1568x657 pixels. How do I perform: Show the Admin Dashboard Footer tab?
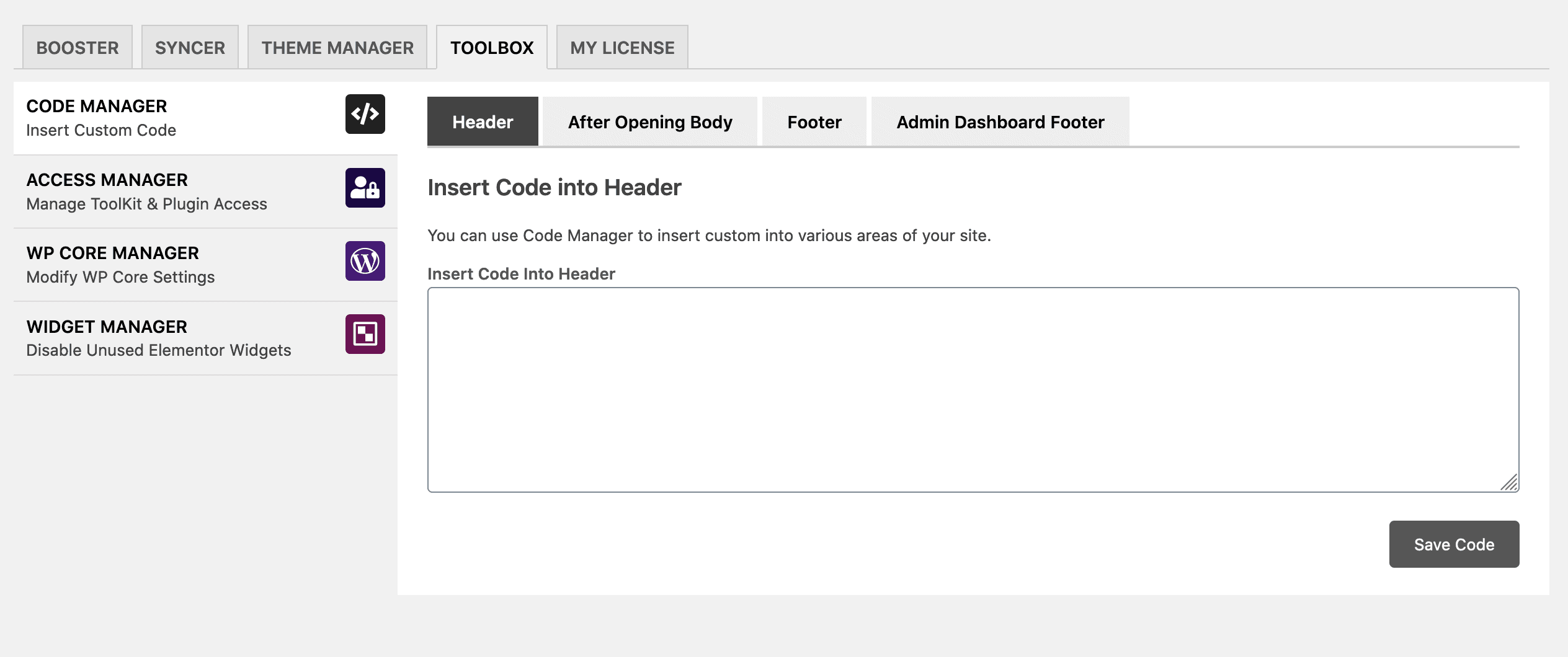click(x=1000, y=121)
